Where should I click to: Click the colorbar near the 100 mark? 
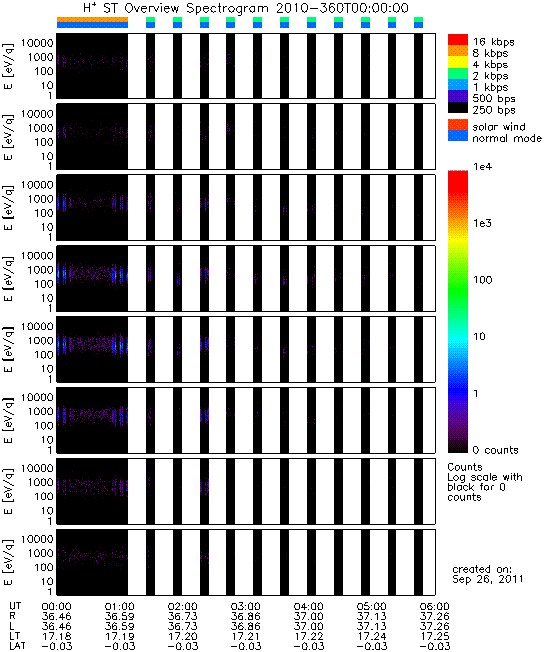point(458,280)
